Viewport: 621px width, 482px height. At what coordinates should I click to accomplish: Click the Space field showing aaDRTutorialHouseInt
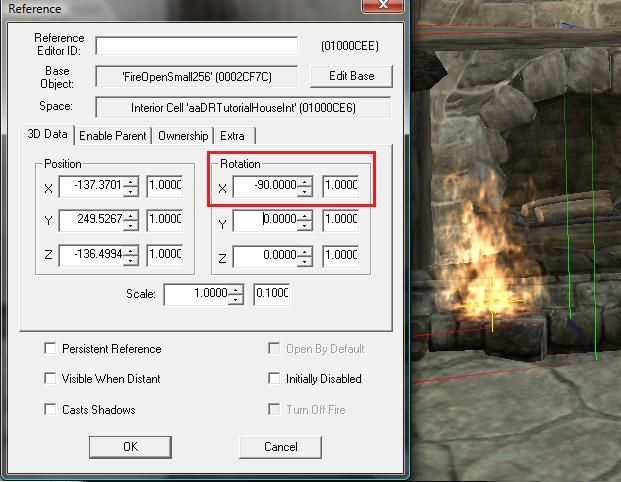(x=243, y=108)
